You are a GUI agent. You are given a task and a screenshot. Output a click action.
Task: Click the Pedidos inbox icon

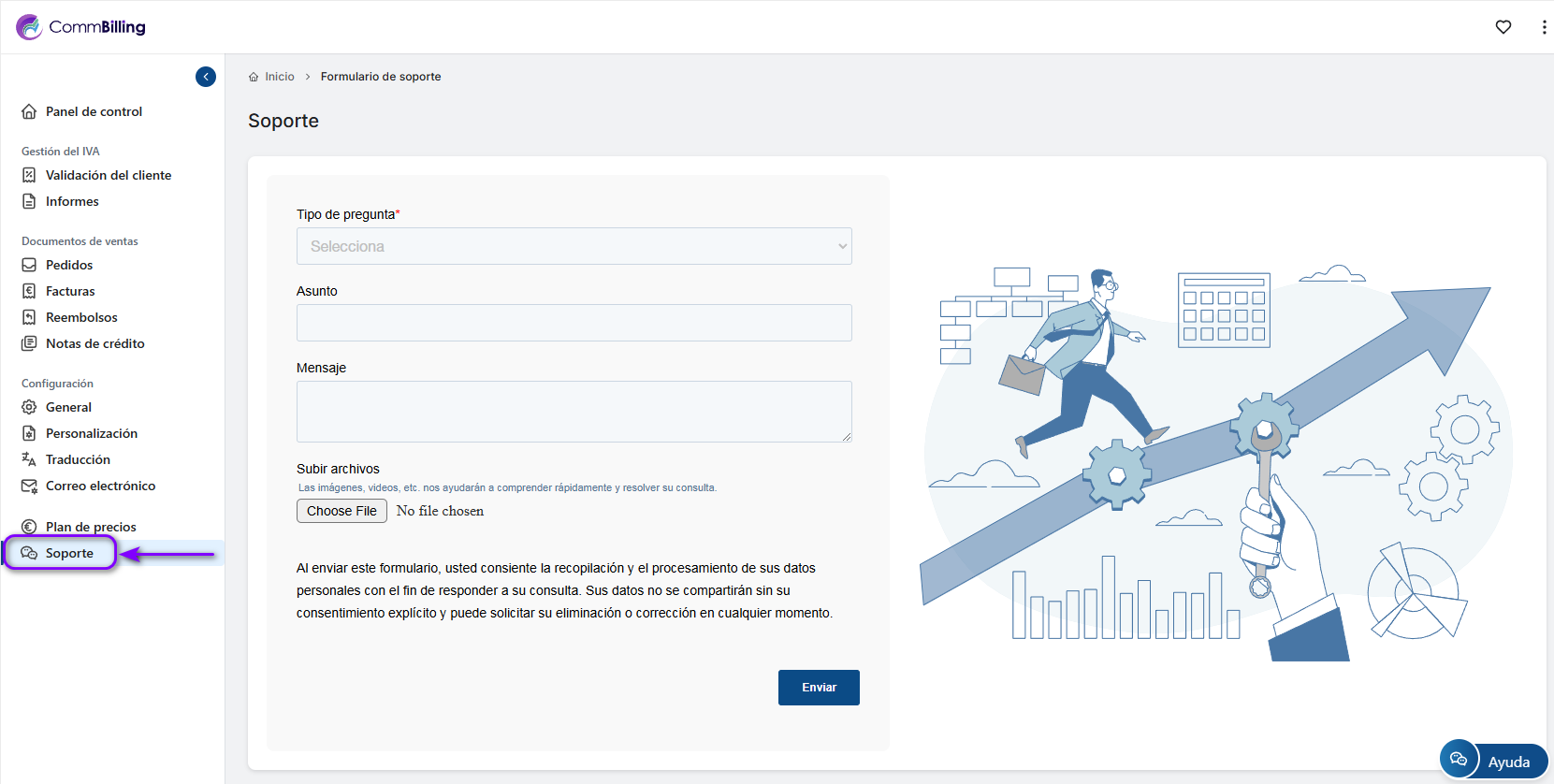coord(29,265)
